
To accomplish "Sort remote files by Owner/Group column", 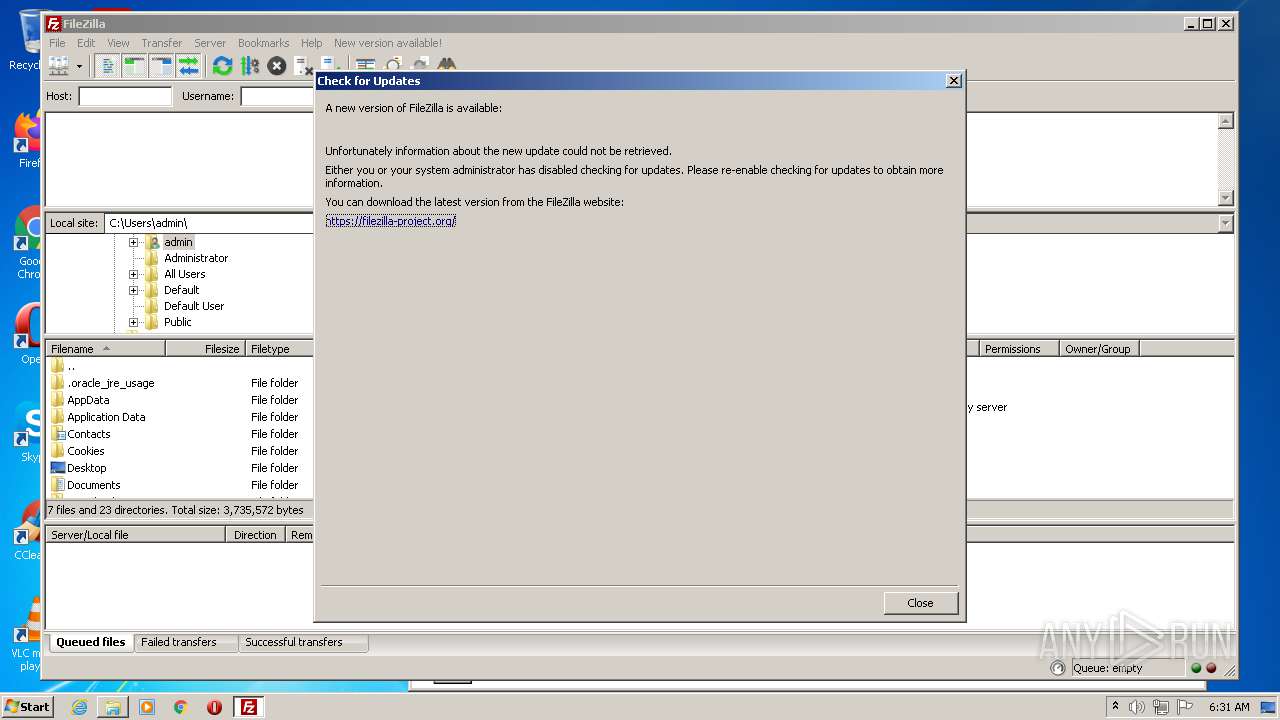I will (x=1099, y=349).
